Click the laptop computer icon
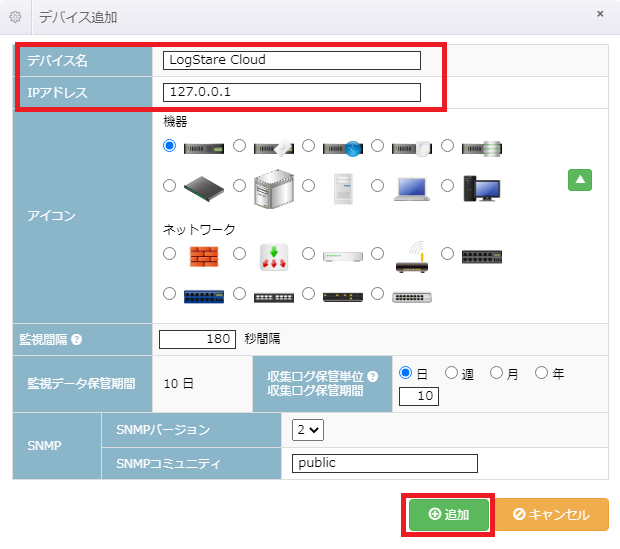Screen dimensions: 620x549 tap(412, 189)
